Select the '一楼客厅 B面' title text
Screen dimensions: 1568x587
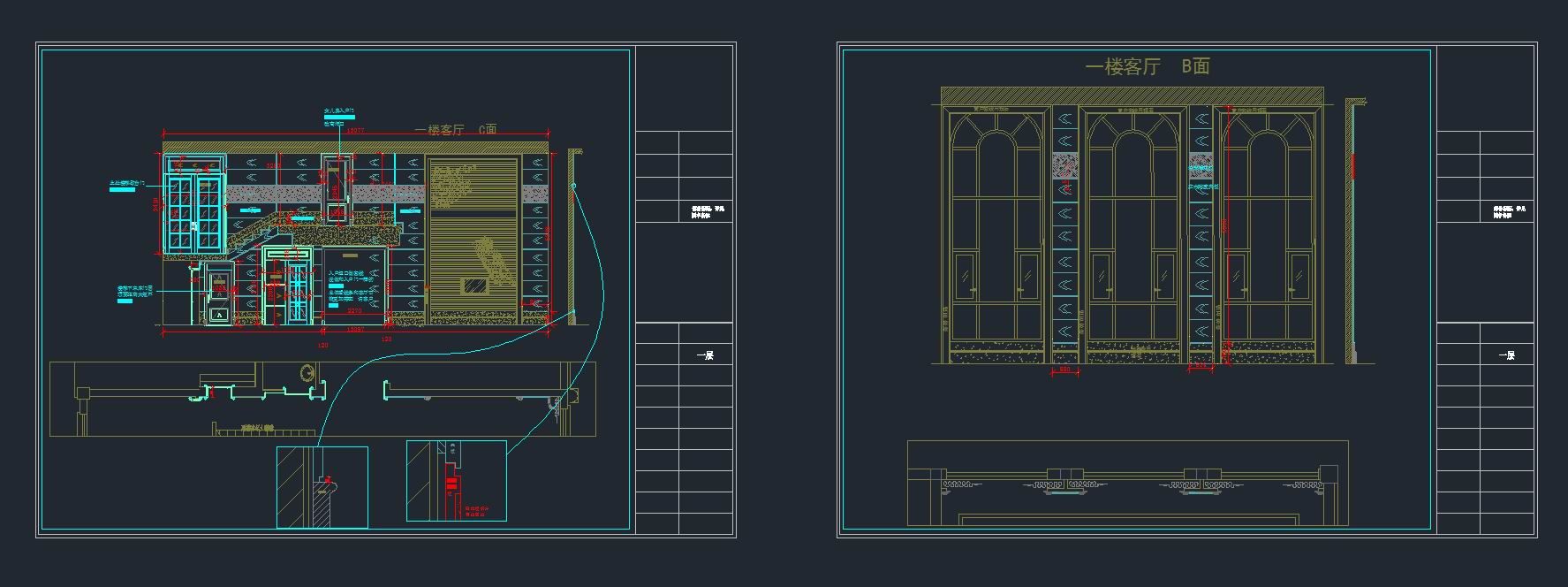pyautogui.click(x=1147, y=66)
